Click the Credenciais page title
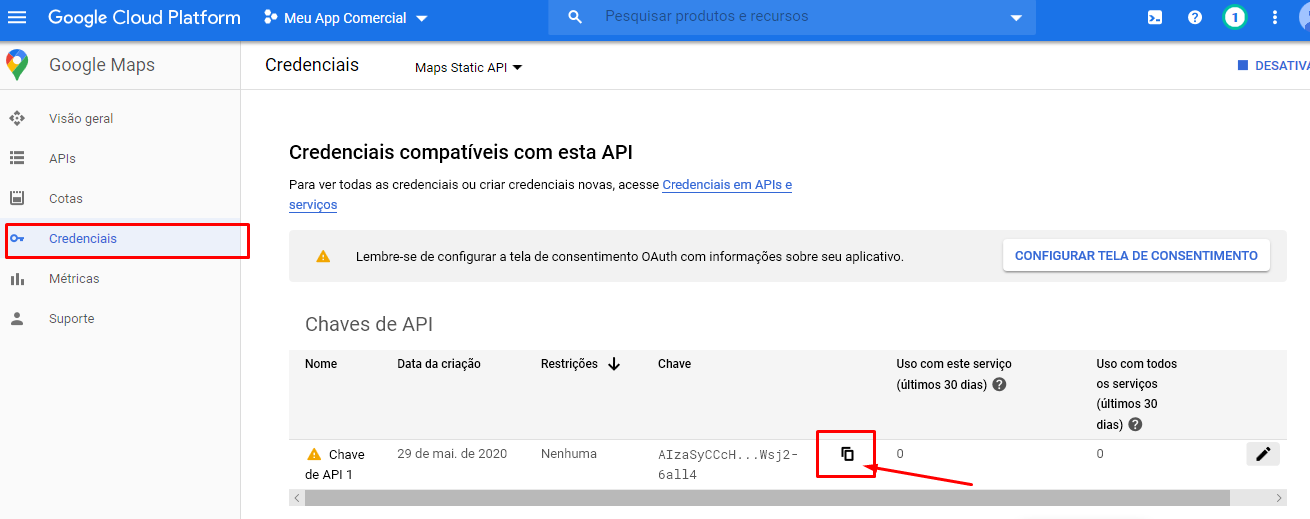 click(x=312, y=65)
